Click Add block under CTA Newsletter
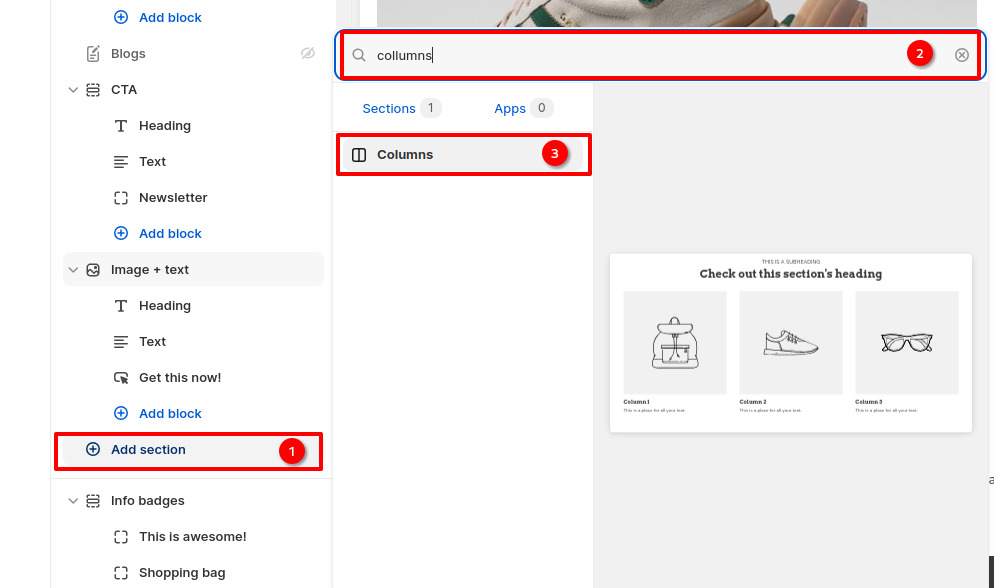The width and height of the screenshot is (994, 588). pyautogui.click(x=170, y=234)
